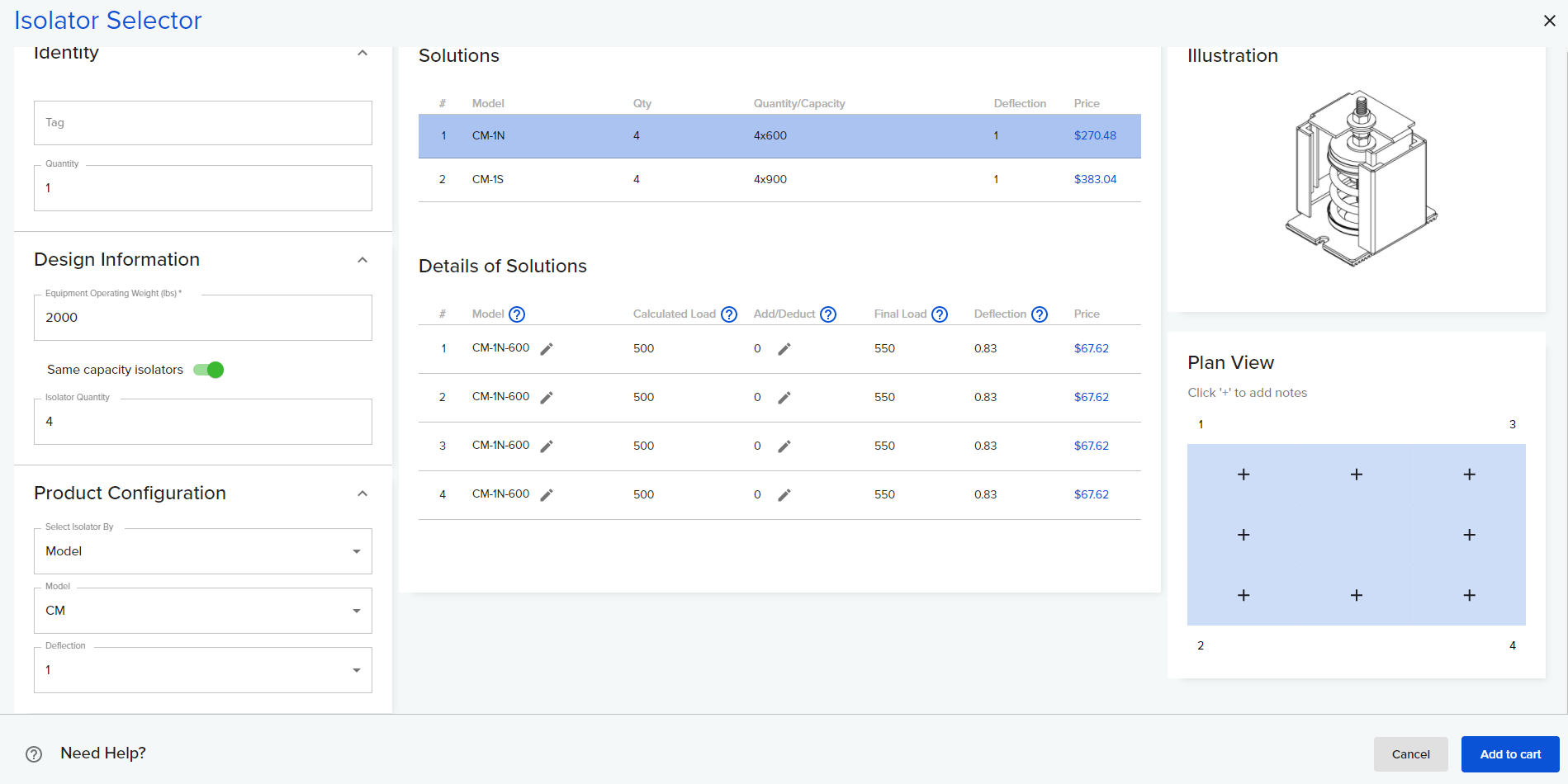Image resolution: width=1568 pixels, height=784 pixels.
Task: Click the Equipment Operating Weight field
Action: click(x=202, y=318)
